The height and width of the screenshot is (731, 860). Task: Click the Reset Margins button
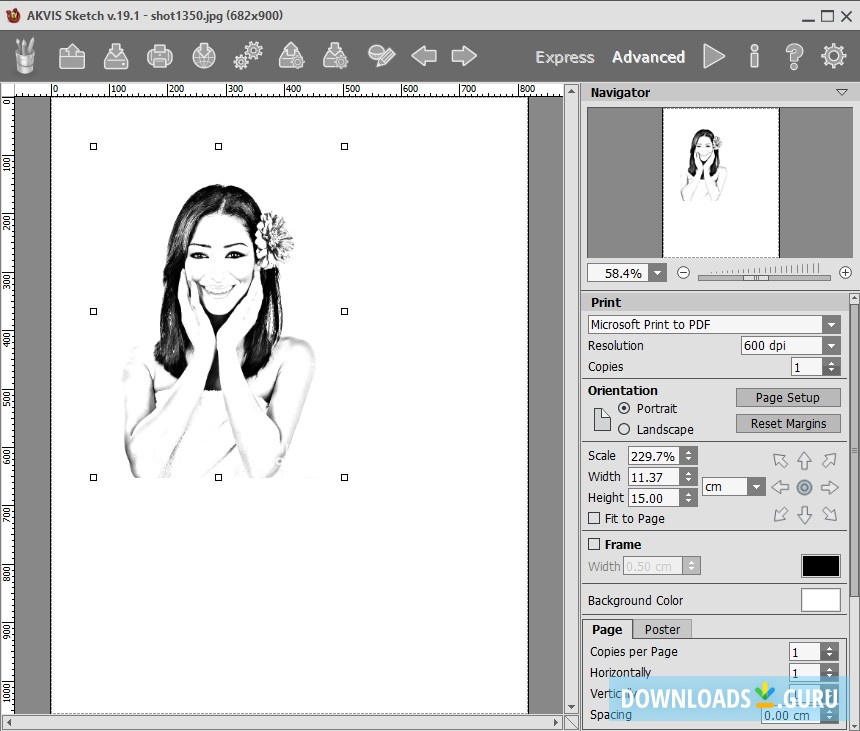[787, 423]
